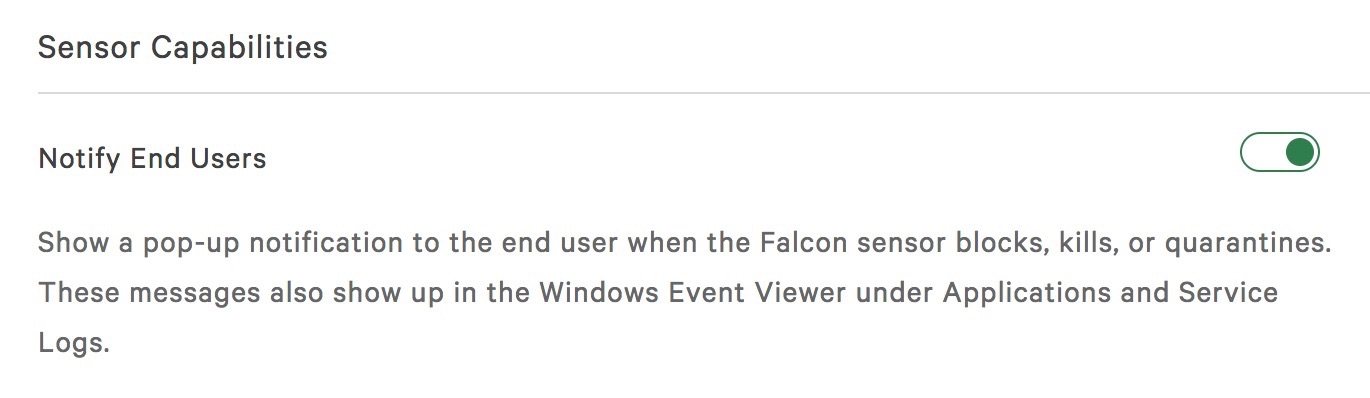Click the empty left half of the toggle
The width and height of the screenshot is (1370, 398).
[x=1261, y=153]
